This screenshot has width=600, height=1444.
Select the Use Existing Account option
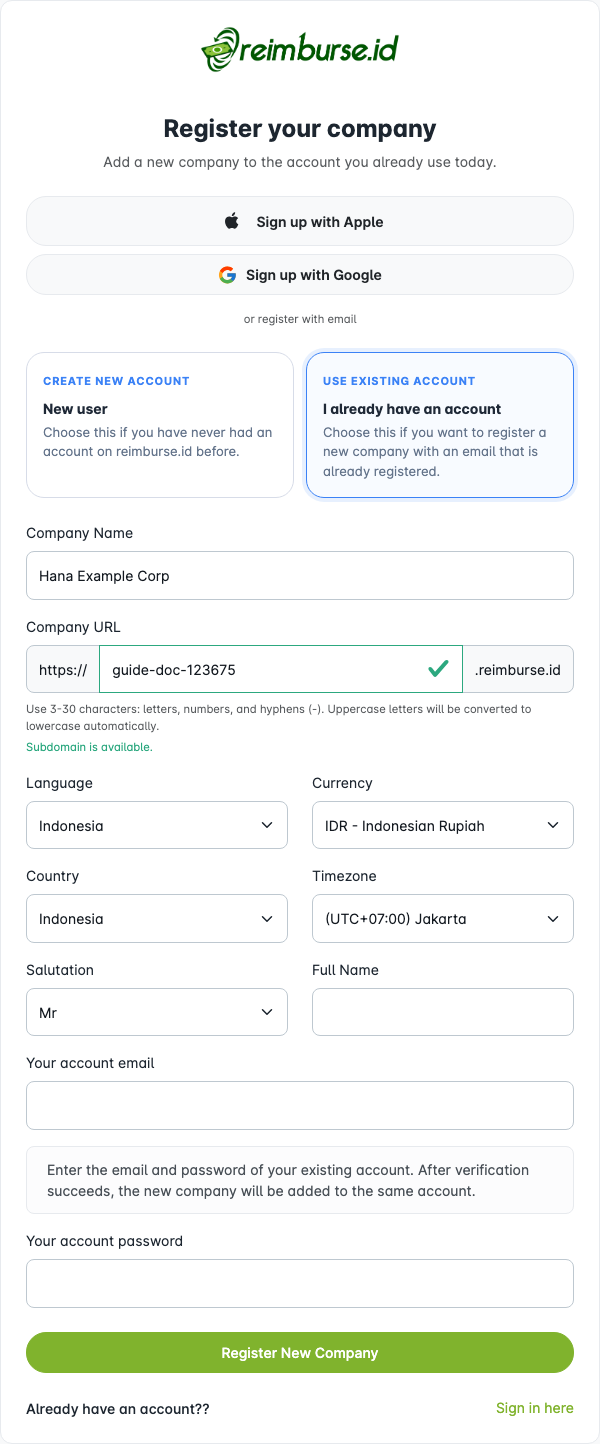440,425
